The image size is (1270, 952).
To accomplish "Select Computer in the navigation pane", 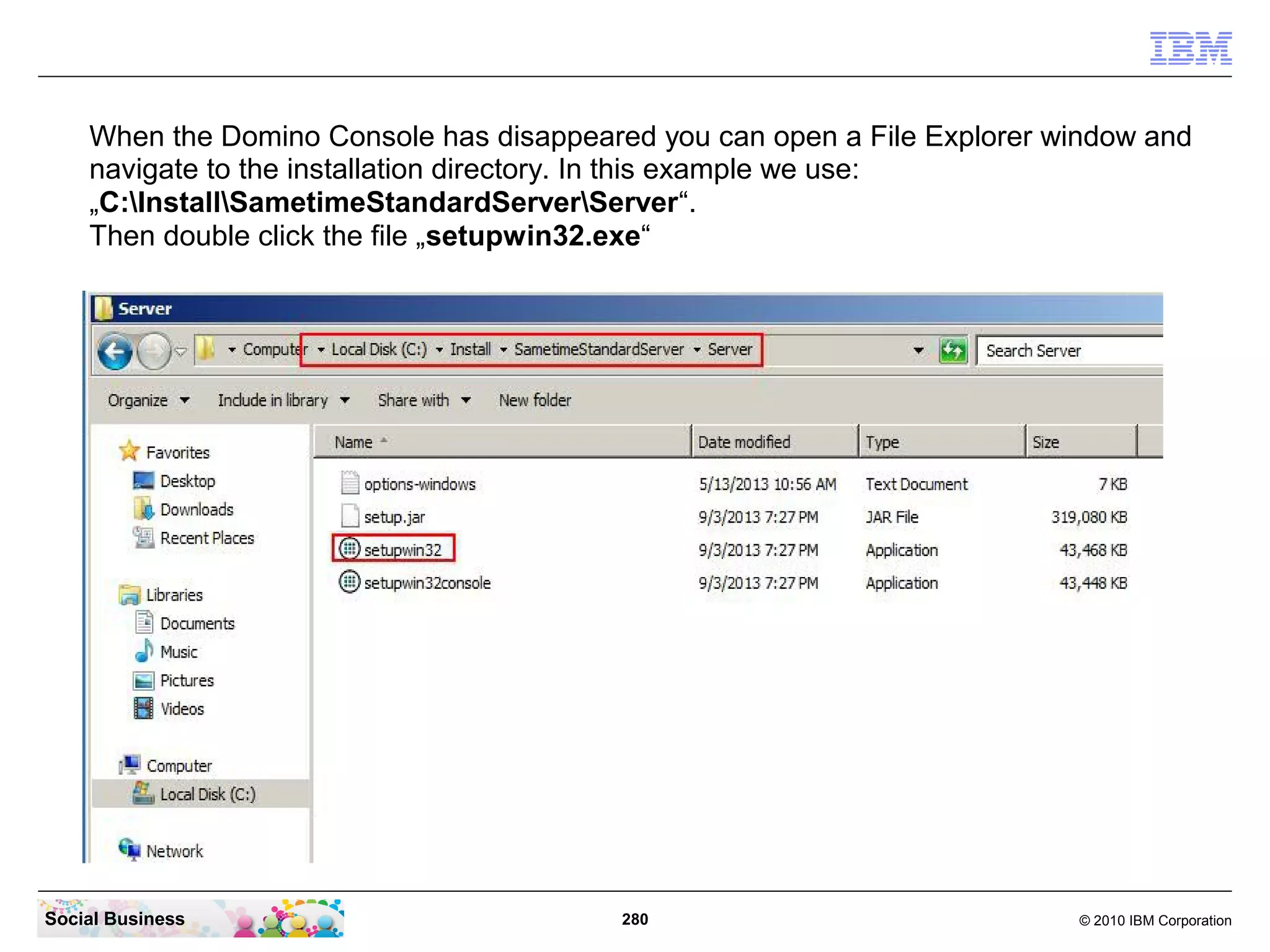I will pos(179,767).
